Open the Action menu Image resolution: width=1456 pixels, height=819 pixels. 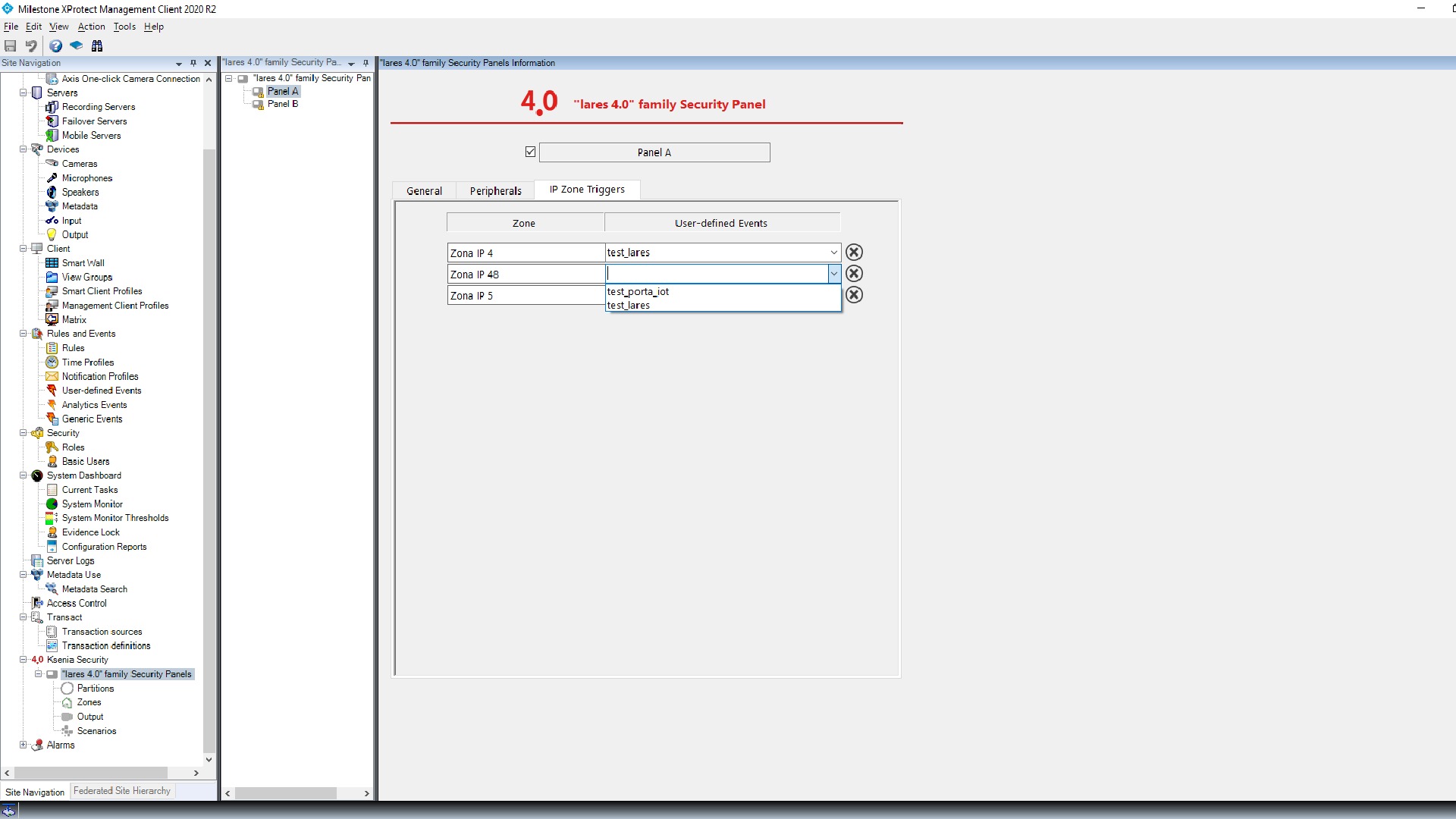91,27
